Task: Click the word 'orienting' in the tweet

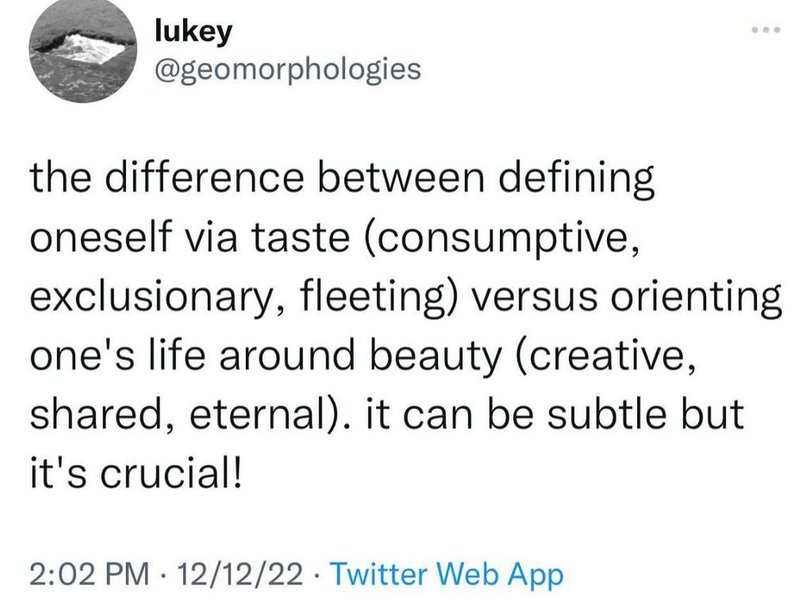Action: [x=696, y=297]
